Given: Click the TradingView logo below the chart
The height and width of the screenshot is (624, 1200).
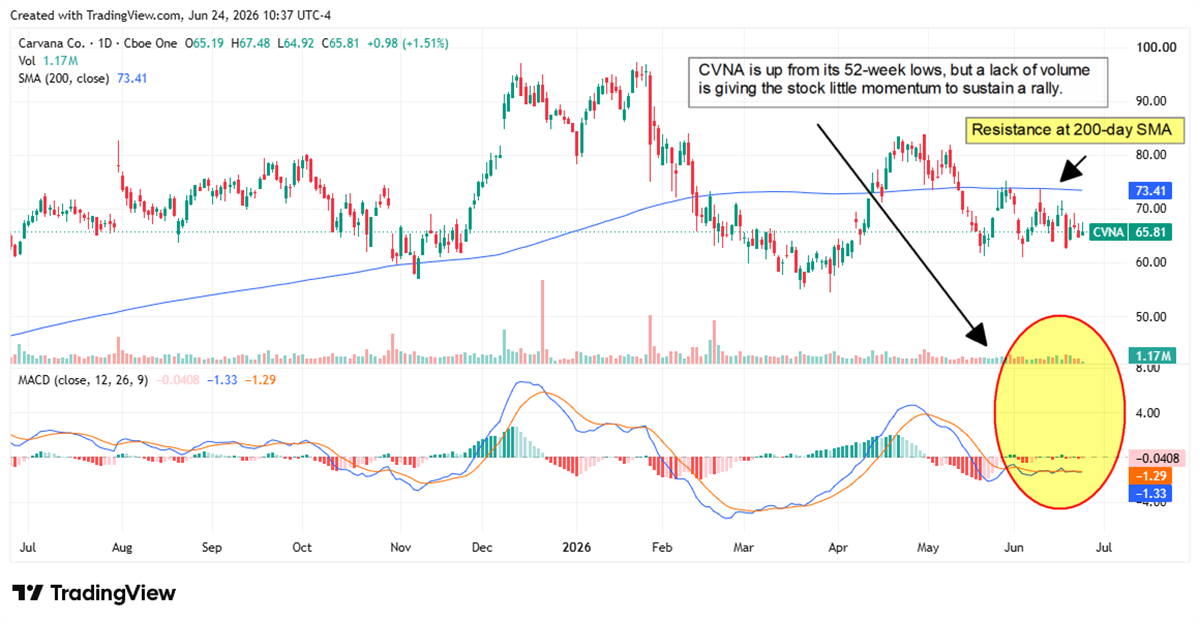Looking at the screenshot, I should [x=94, y=593].
